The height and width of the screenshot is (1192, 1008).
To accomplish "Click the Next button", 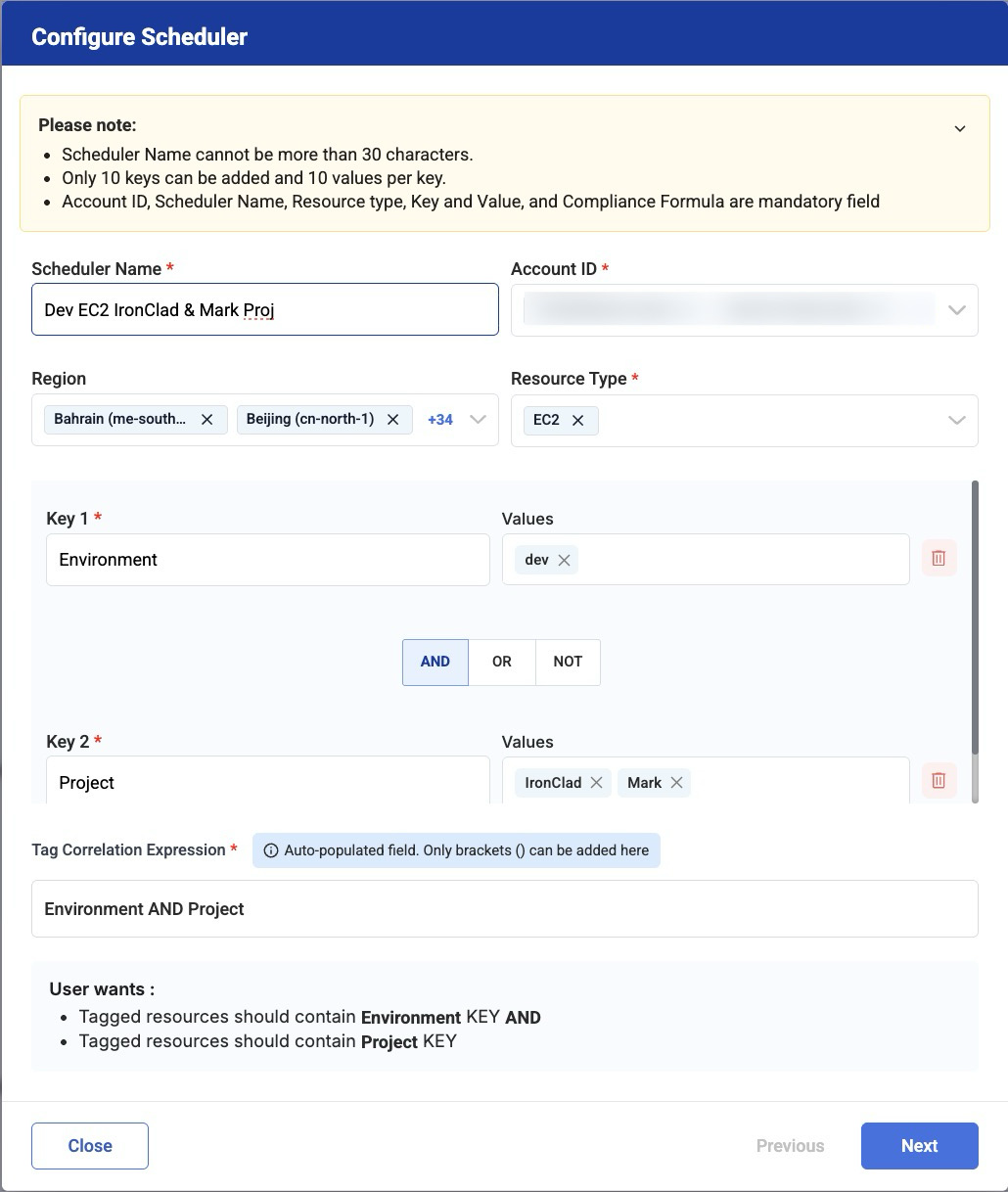I will [x=919, y=1146].
